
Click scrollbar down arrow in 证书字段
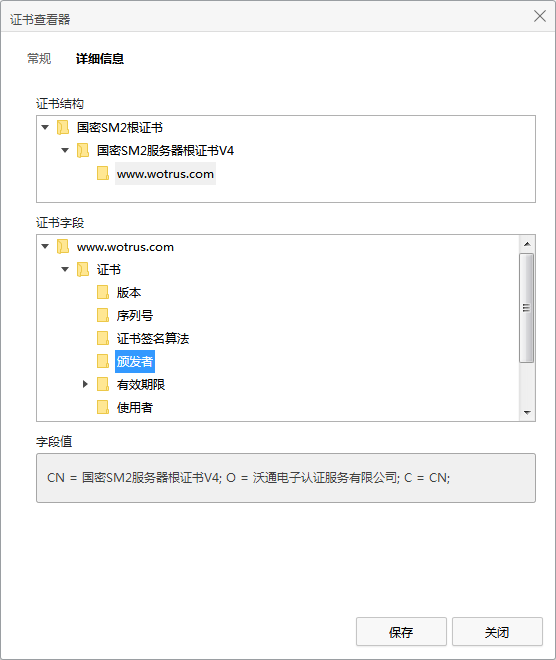[527, 413]
